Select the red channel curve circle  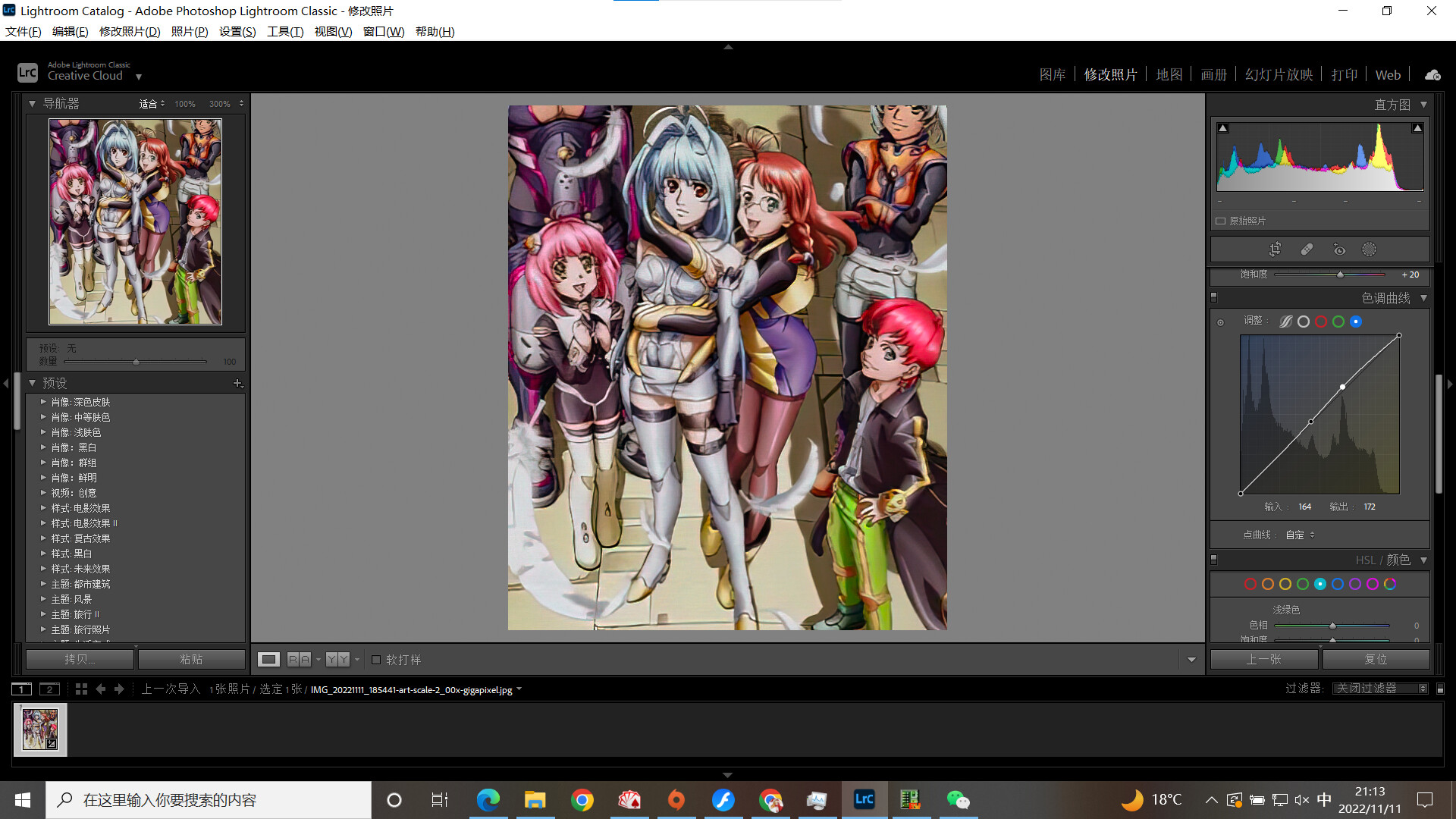click(x=1321, y=322)
